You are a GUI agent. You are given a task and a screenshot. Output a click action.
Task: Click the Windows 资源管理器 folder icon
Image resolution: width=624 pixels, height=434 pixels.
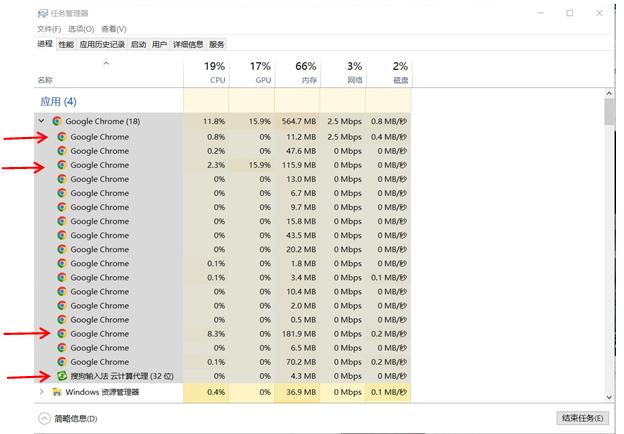click(x=57, y=392)
